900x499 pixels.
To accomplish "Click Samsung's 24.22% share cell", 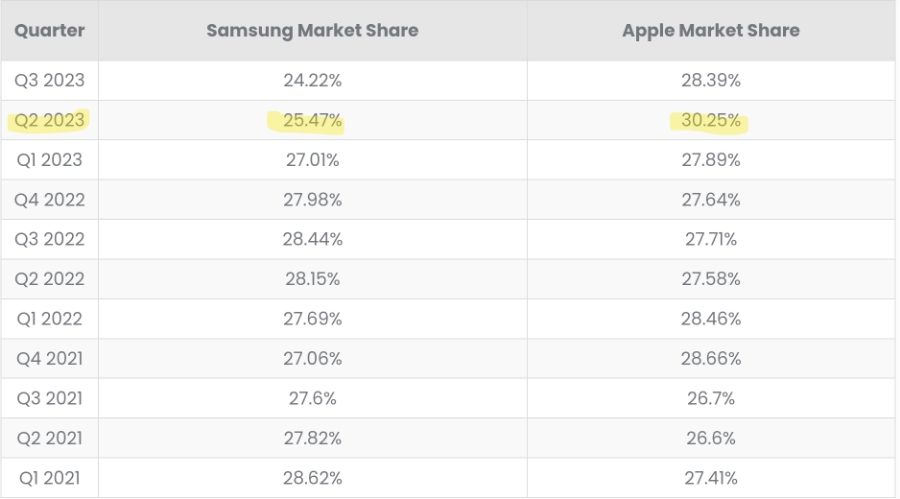I will [x=312, y=81].
